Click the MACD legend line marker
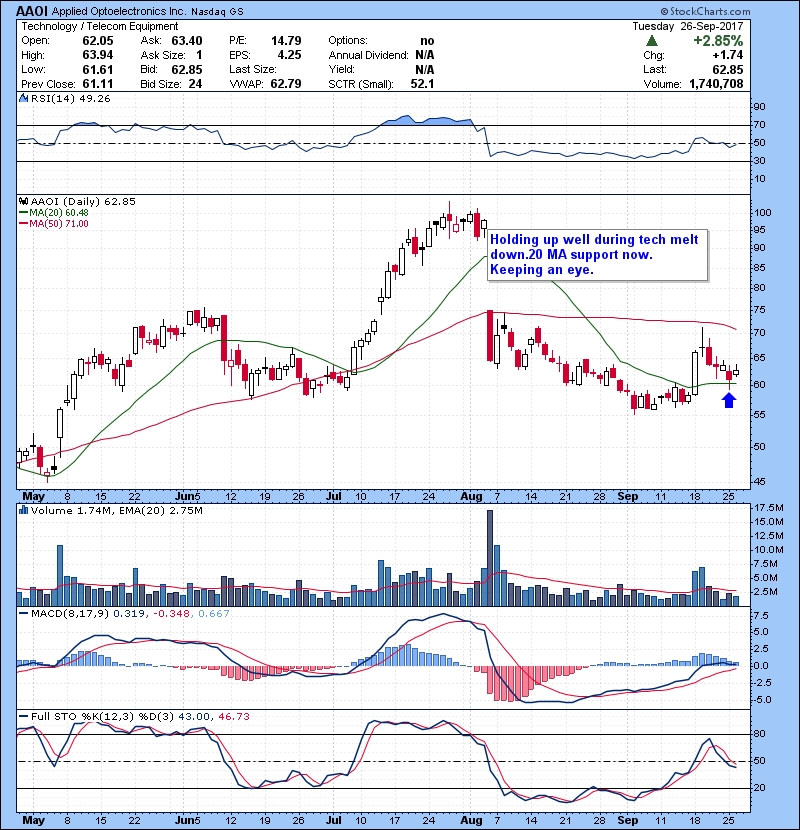The height and width of the screenshot is (830, 800). [24, 614]
